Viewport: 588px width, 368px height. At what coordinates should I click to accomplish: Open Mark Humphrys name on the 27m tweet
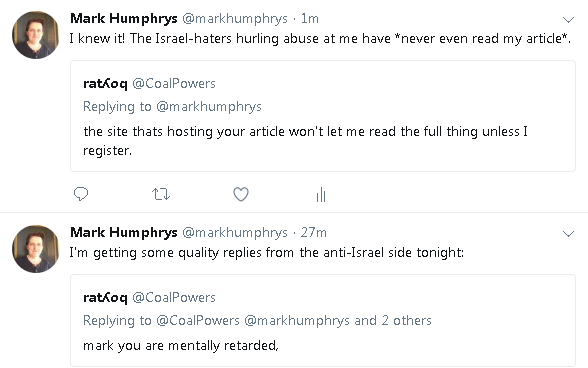click(124, 233)
